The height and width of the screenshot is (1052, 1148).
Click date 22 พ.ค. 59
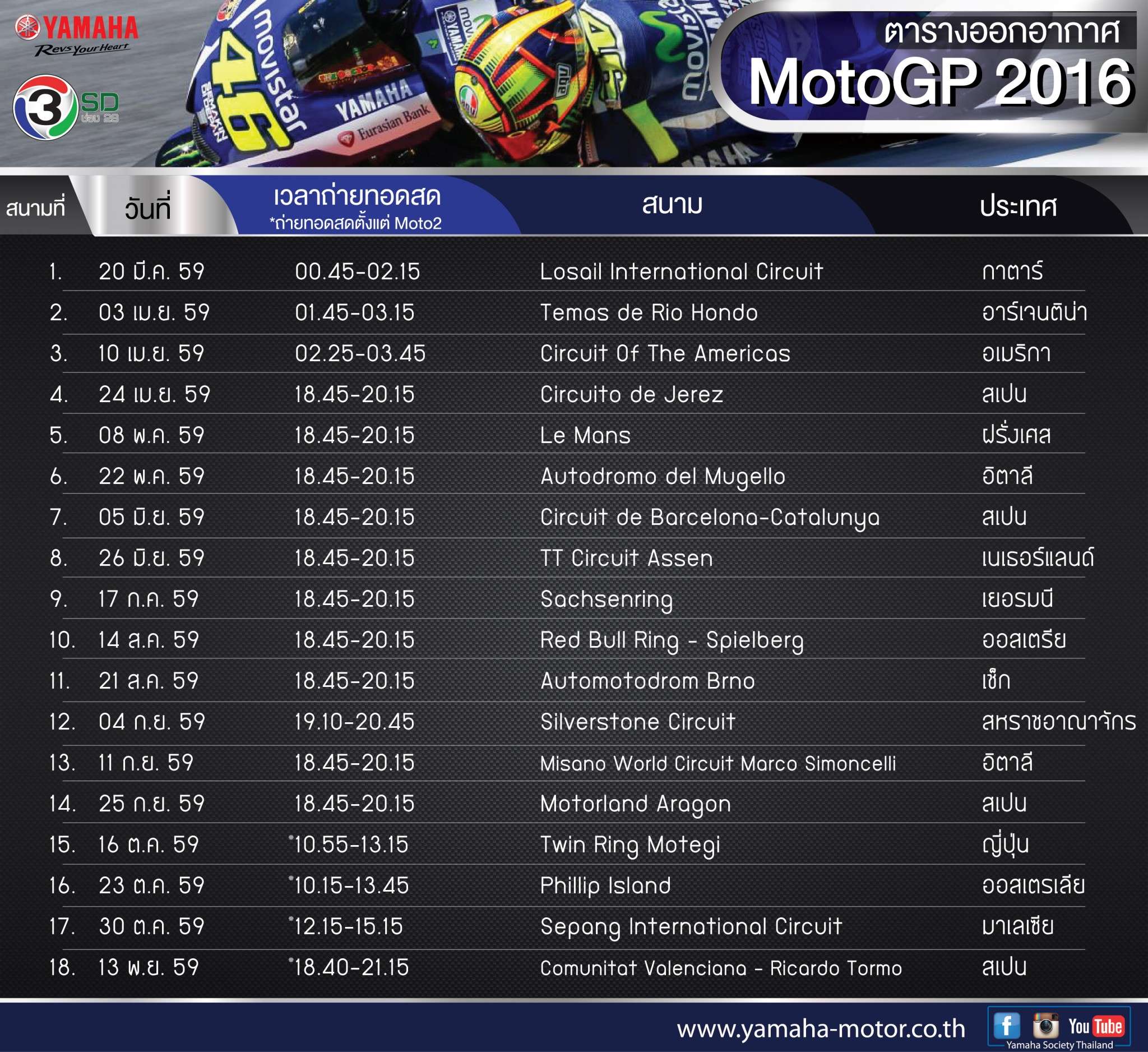tap(151, 477)
